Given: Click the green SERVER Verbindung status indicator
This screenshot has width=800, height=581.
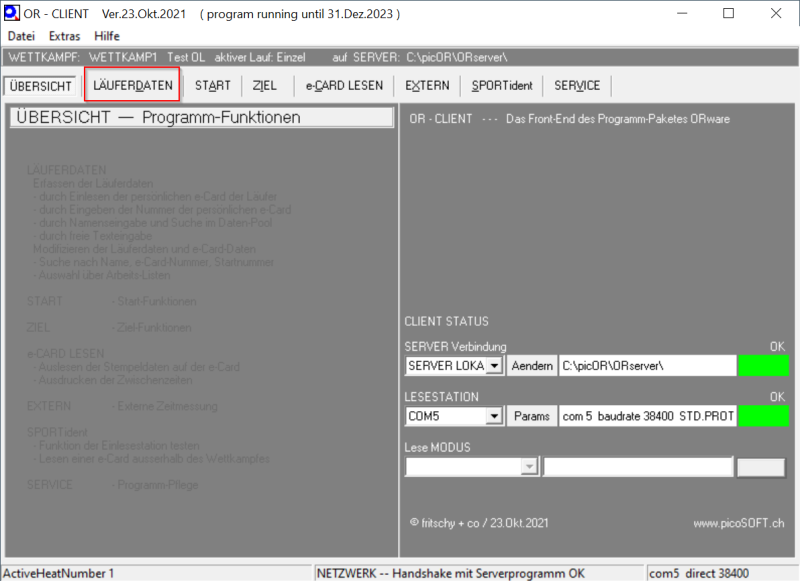Looking at the screenshot, I should (x=763, y=366).
